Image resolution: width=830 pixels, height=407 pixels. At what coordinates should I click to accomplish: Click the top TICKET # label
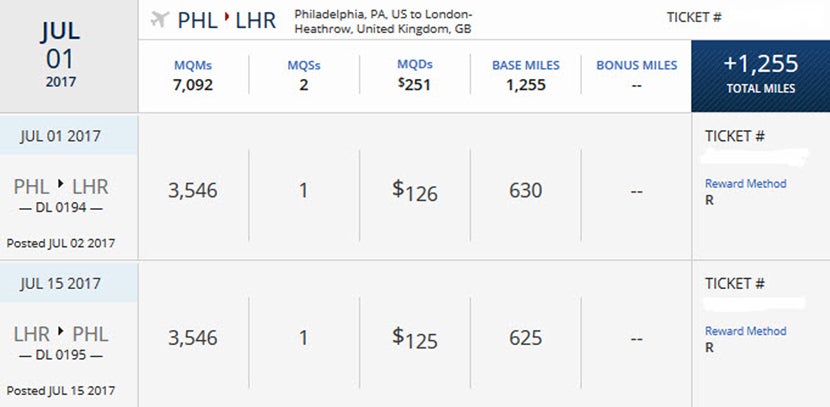[694, 17]
